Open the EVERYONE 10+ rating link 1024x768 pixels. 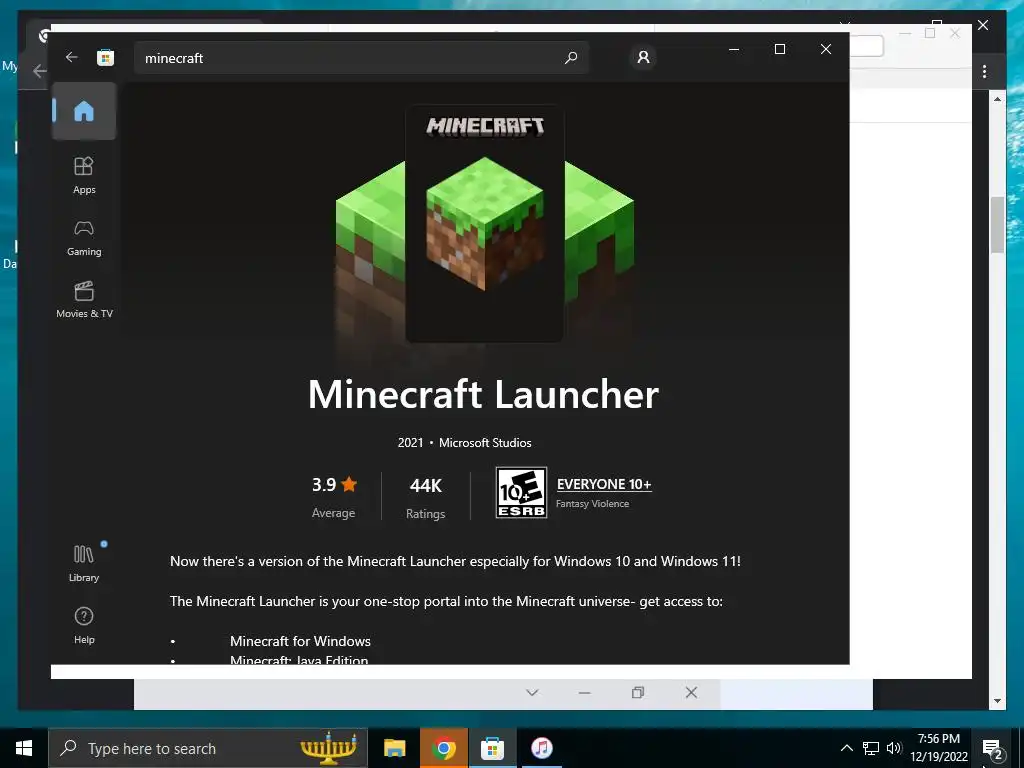[x=604, y=484]
